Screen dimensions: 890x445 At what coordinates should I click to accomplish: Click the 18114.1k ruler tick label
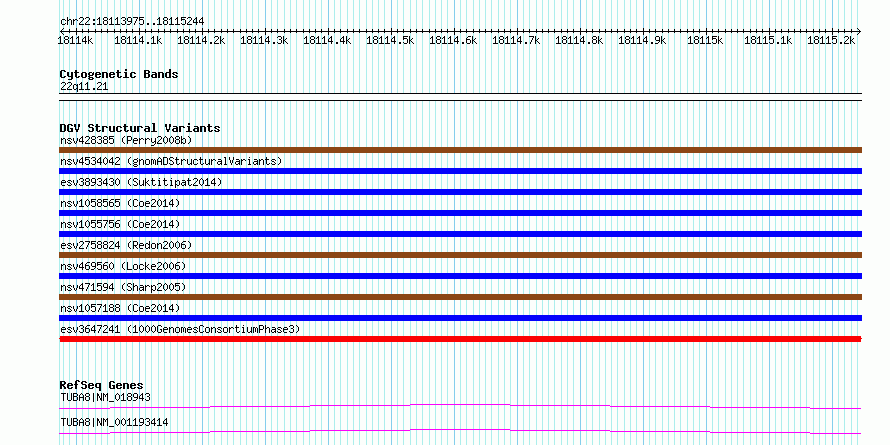pyautogui.click(x=138, y=40)
